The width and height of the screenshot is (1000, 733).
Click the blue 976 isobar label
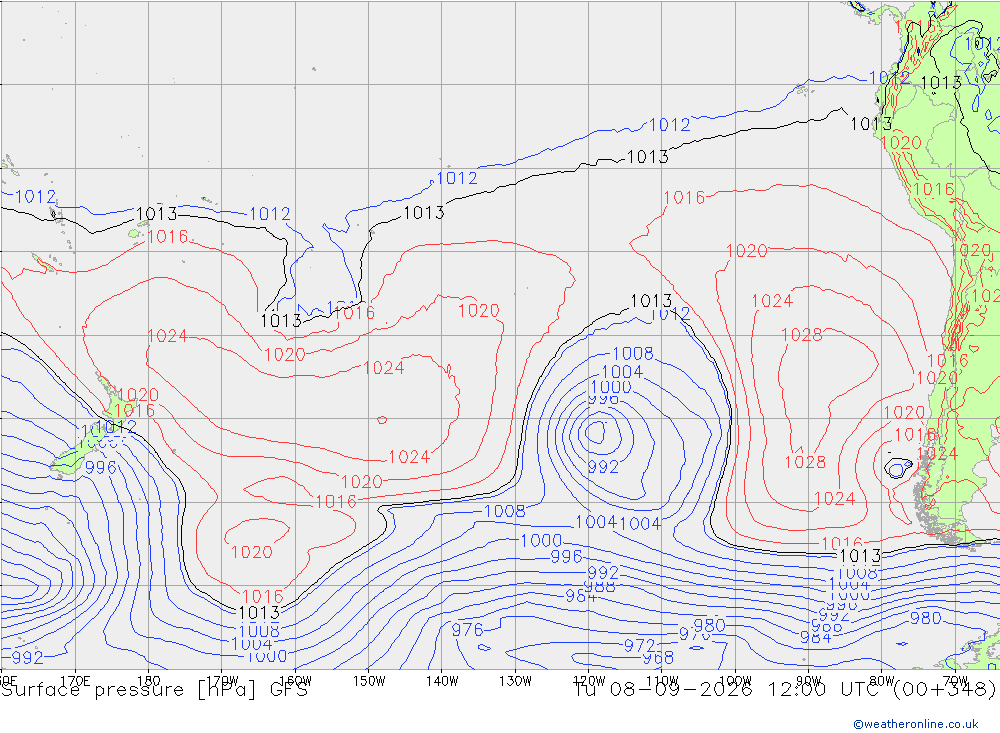tap(467, 630)
